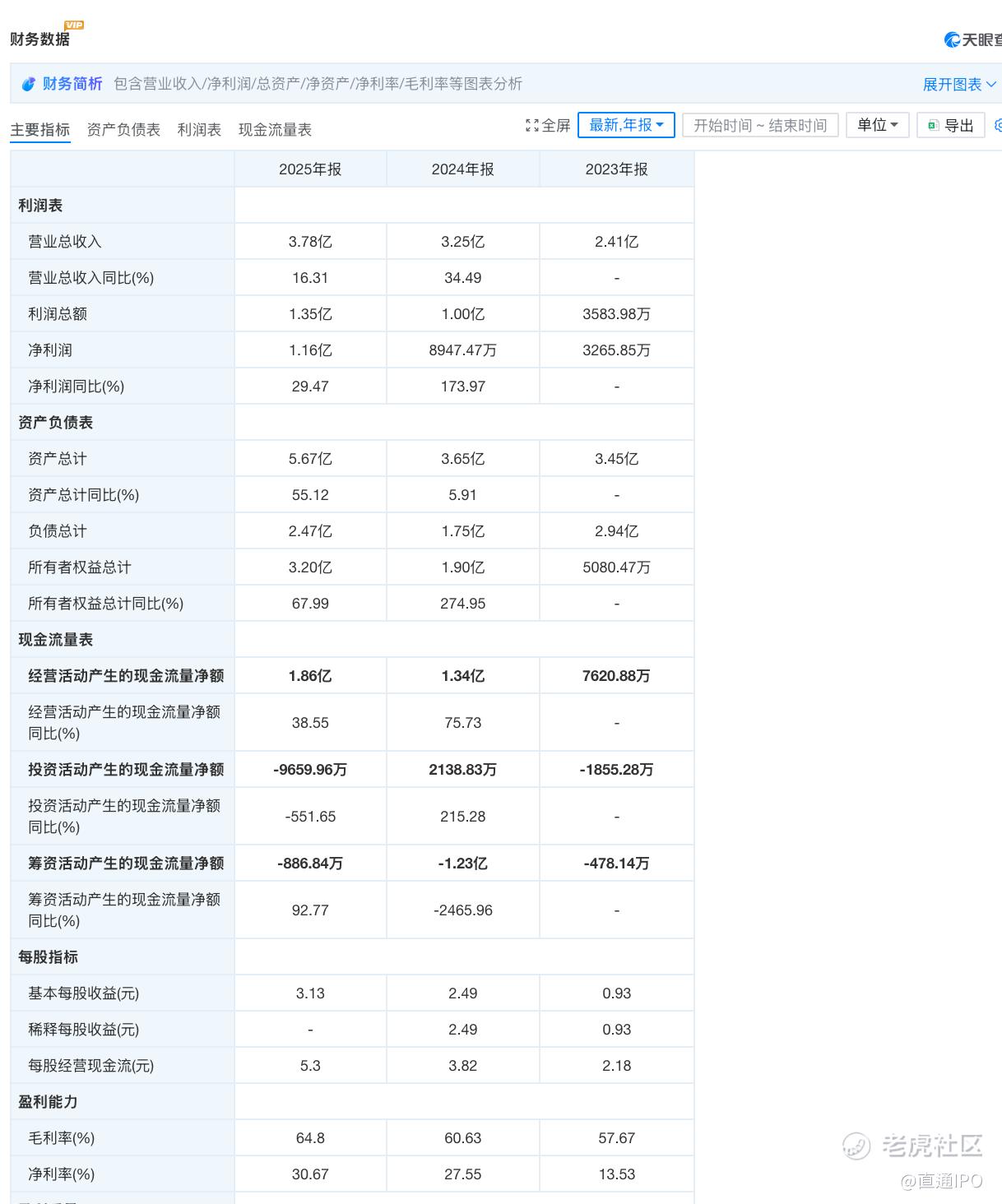Screen dimensions: 1002x1204
Task: Select the 主要指标 tab
Action: pyautogui.click(x=40, y=130)
